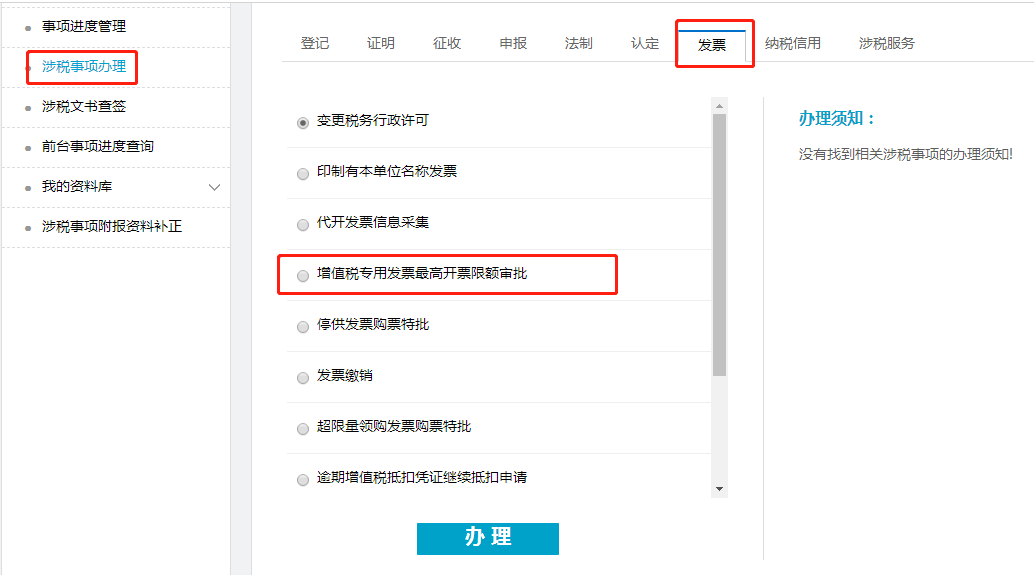The height and width of the screenshot is (575, 1034).
Task: Open 事项进度管理 sidebar item
Action: (84, 26)
